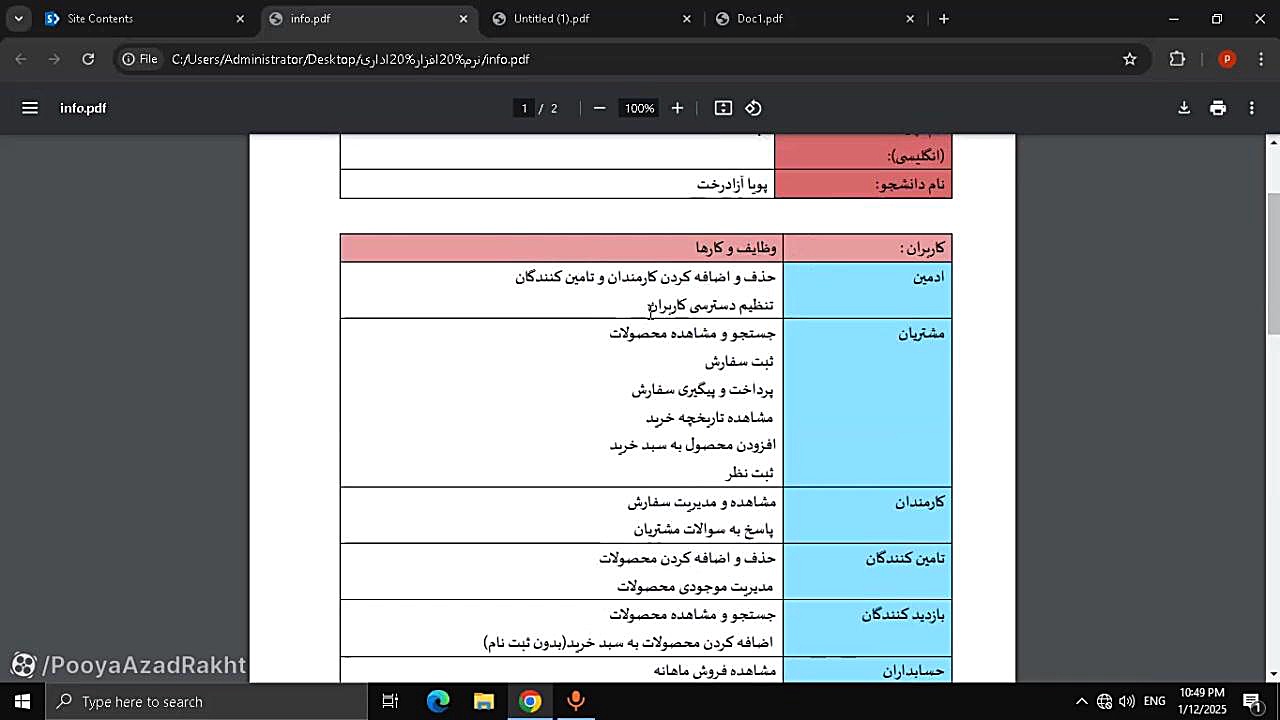Open File Explorer from the taskbar
Viewport: 1280px width, 720px height.
pyautogui.click(x=484, y=701)
